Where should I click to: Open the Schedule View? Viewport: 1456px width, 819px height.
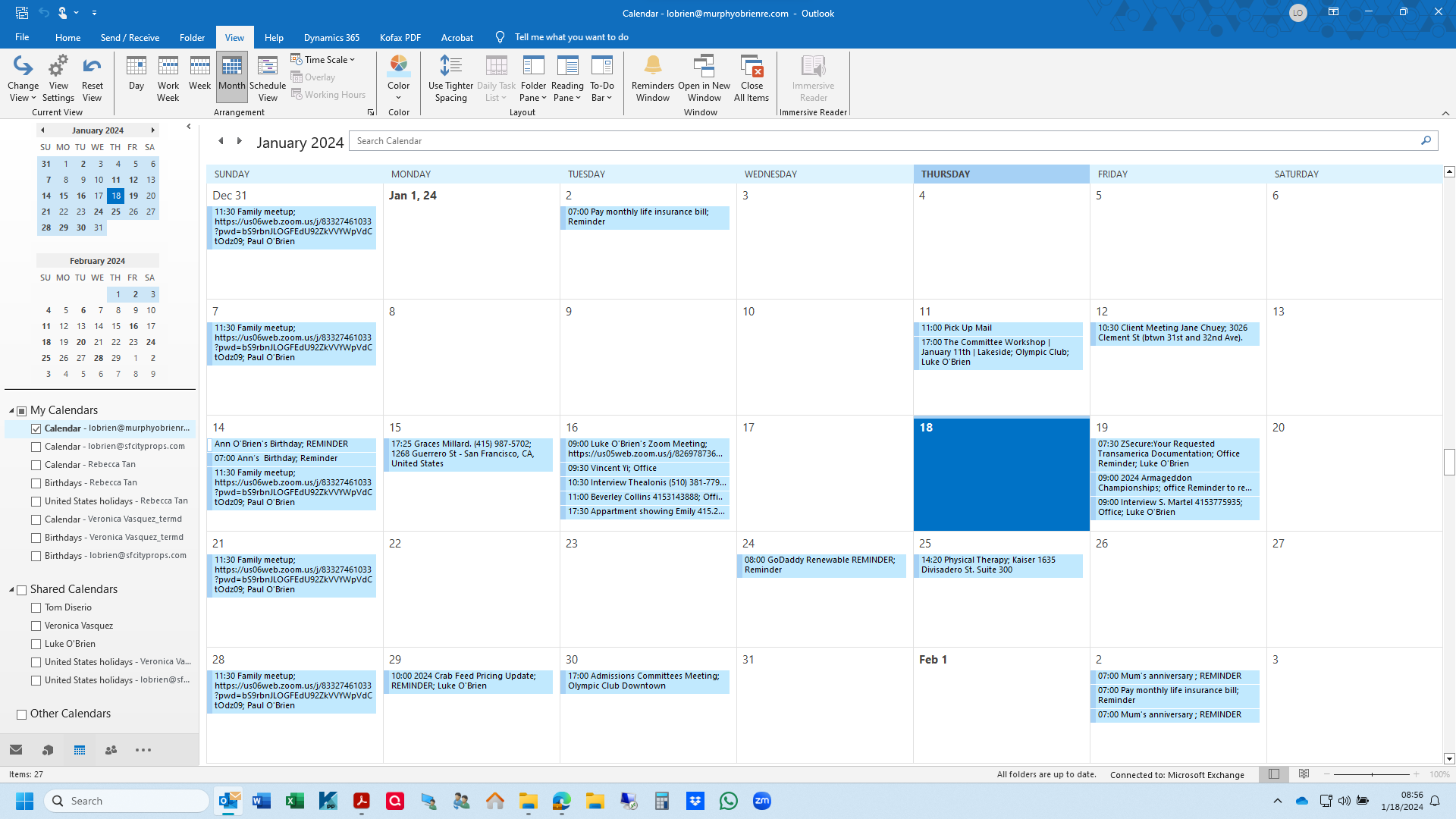point(268,77)
